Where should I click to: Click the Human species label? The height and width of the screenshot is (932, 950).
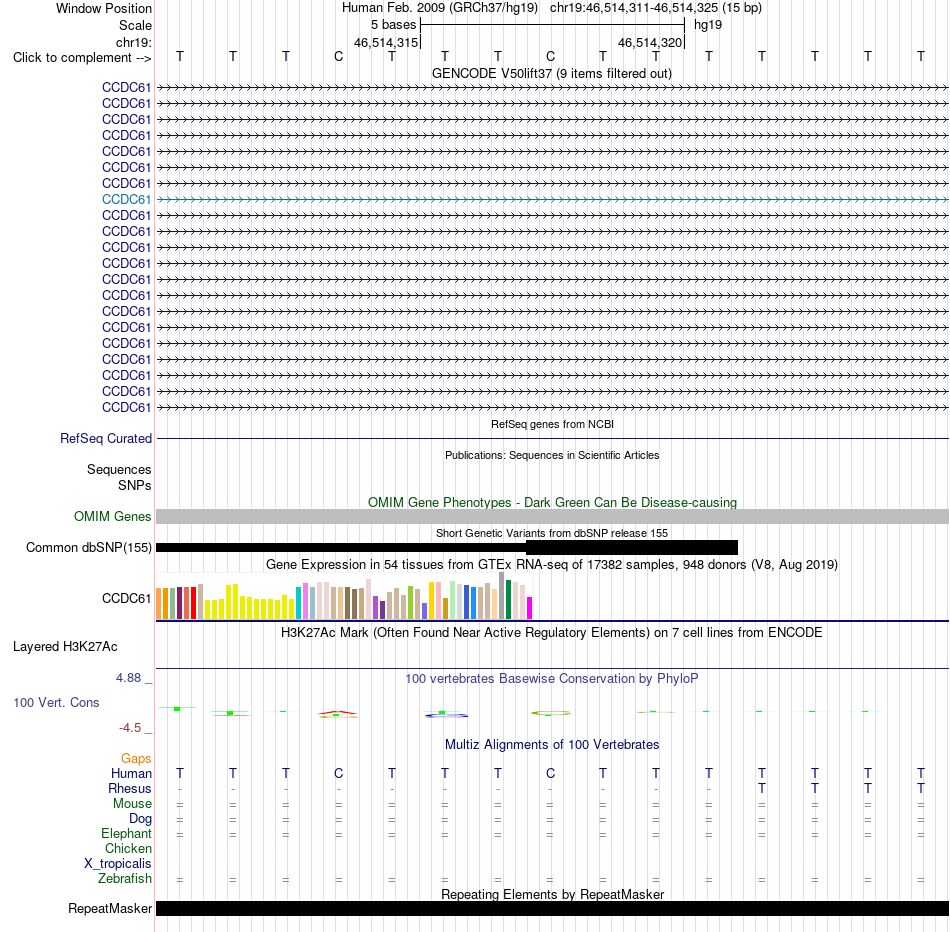[131, 774]
